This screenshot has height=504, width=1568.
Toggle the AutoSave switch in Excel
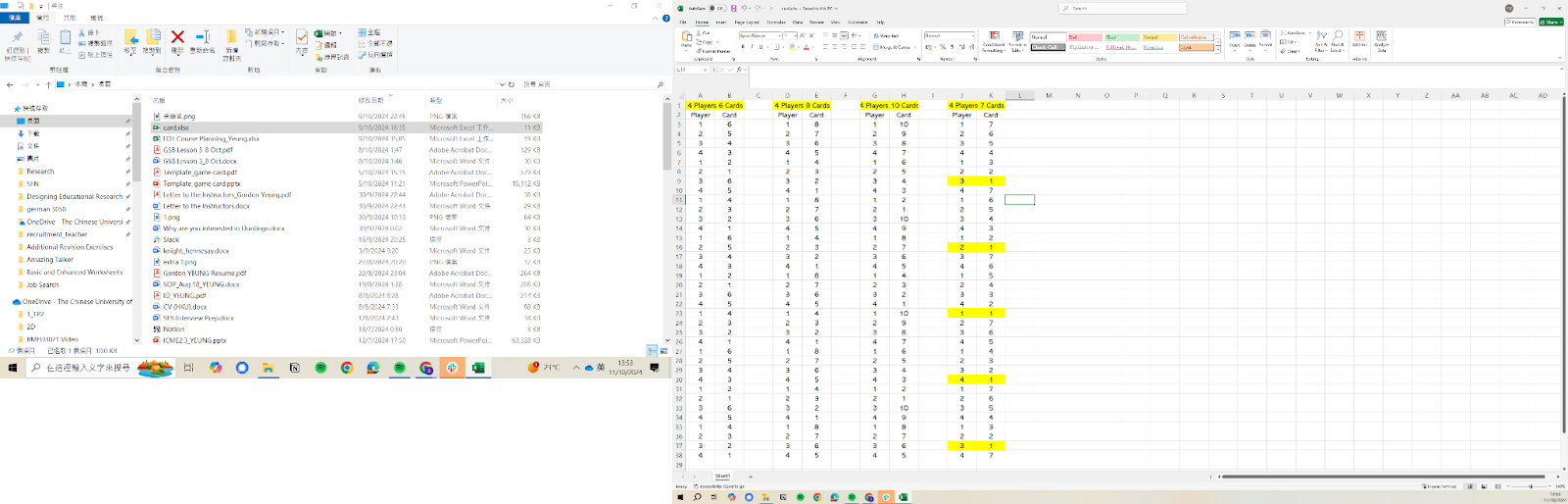coord(717,8)
